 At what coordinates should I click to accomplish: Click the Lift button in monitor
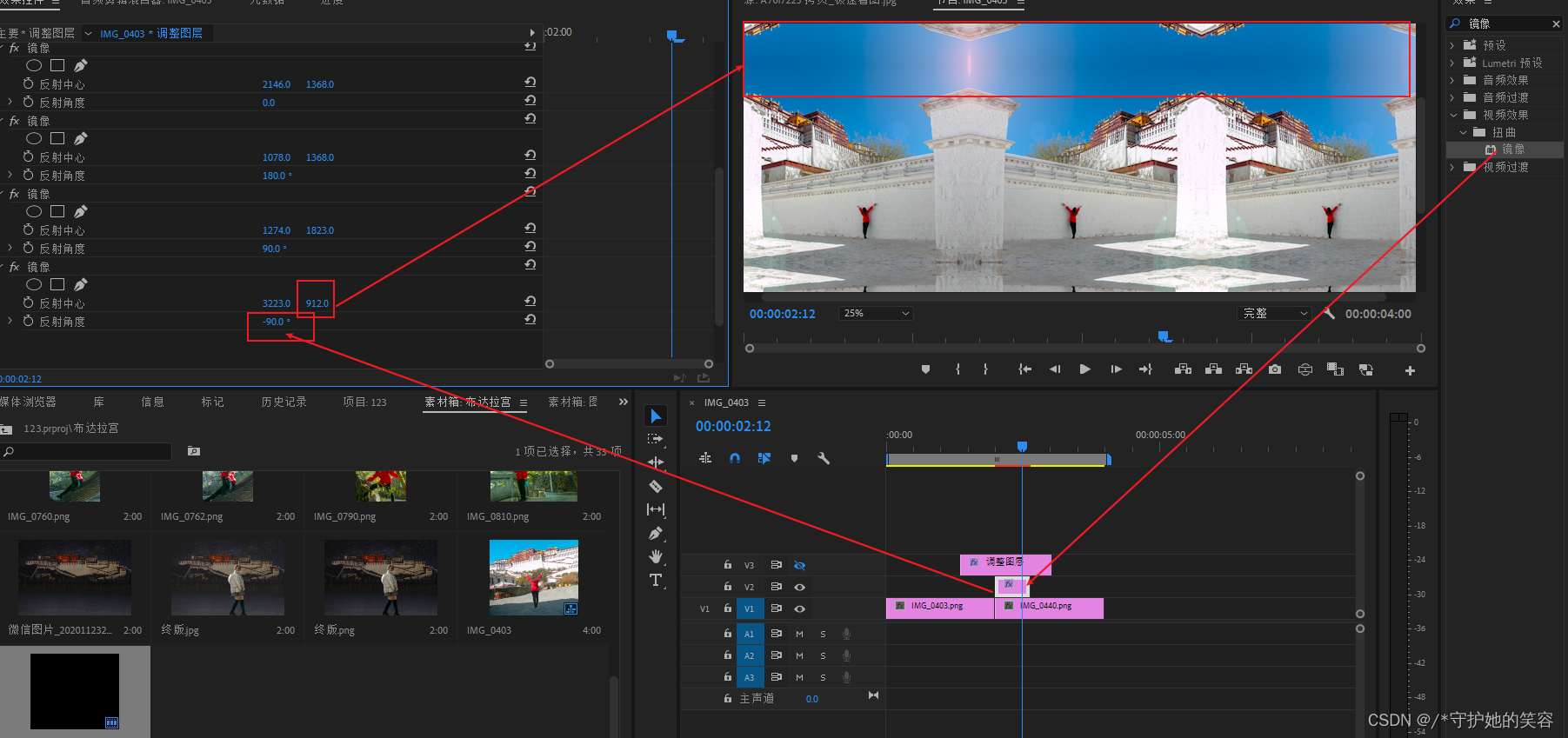point(1183,369)
